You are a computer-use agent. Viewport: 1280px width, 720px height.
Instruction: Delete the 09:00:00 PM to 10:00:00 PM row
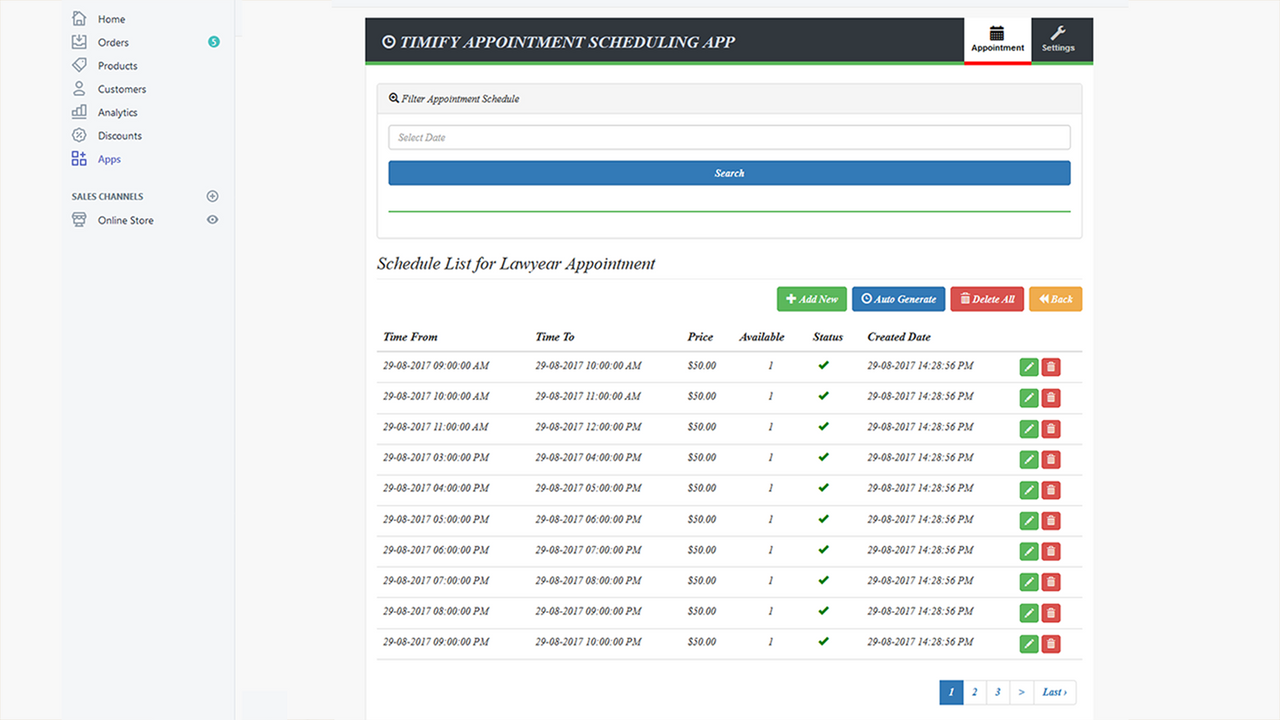[x=1051, y=644]
